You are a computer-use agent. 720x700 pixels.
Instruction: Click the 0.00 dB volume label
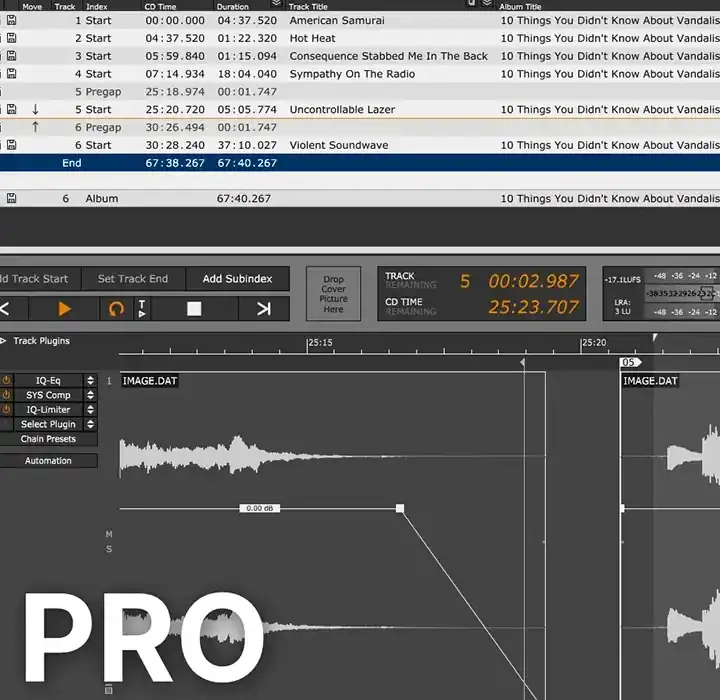(259, 508)
